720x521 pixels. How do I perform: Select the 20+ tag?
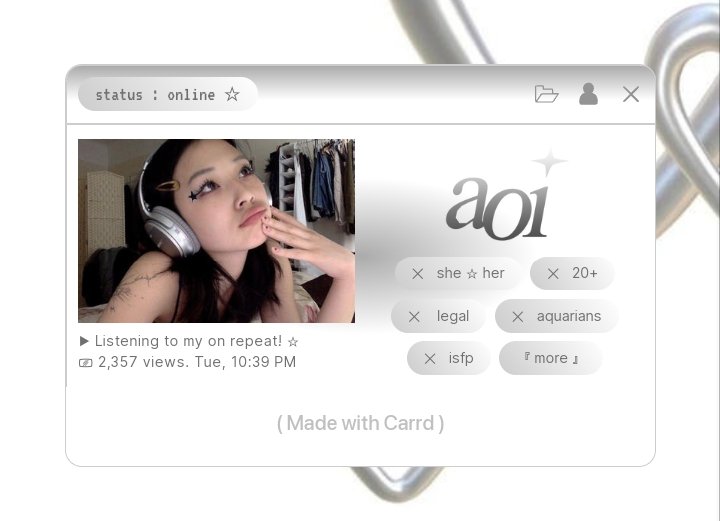(x=572, y=274)
